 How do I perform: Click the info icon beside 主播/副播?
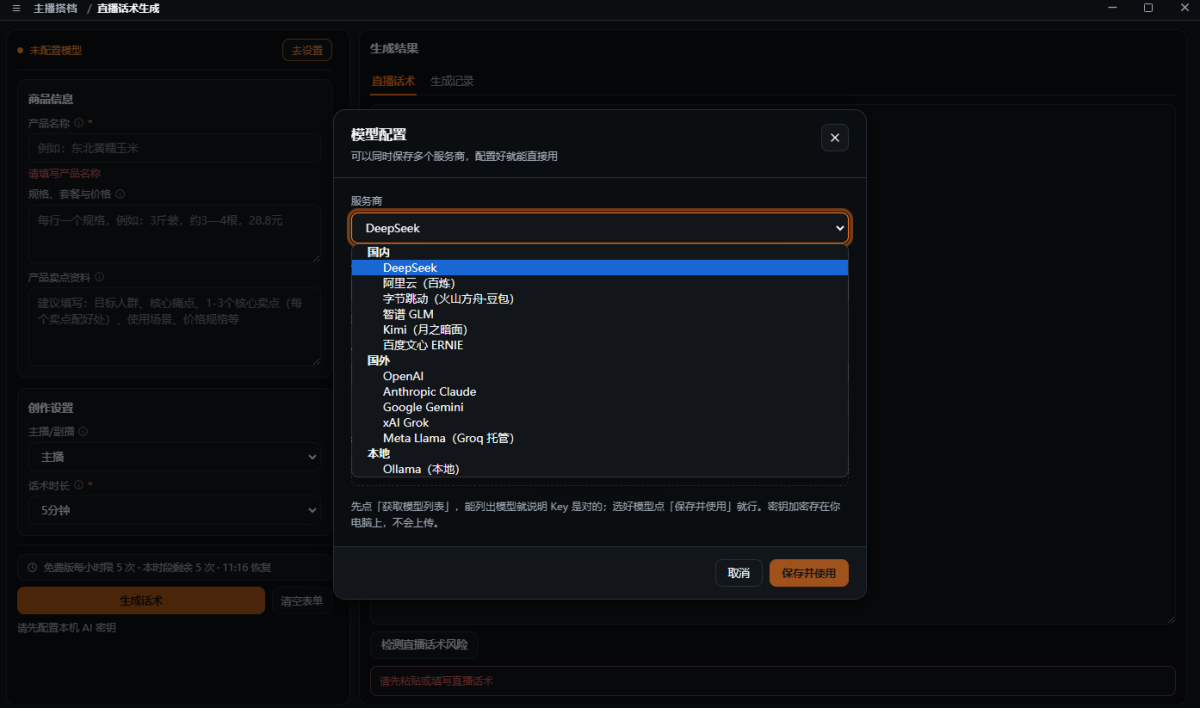(x=83, y=432)
